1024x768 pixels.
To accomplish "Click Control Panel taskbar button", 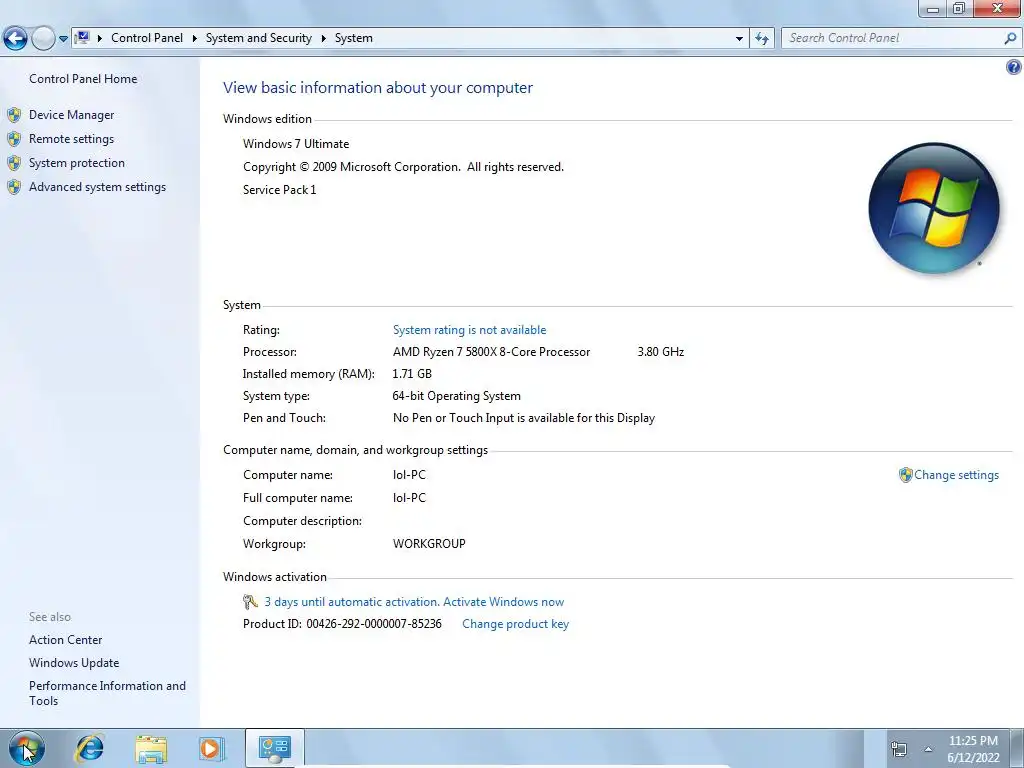I will (274, 748).
